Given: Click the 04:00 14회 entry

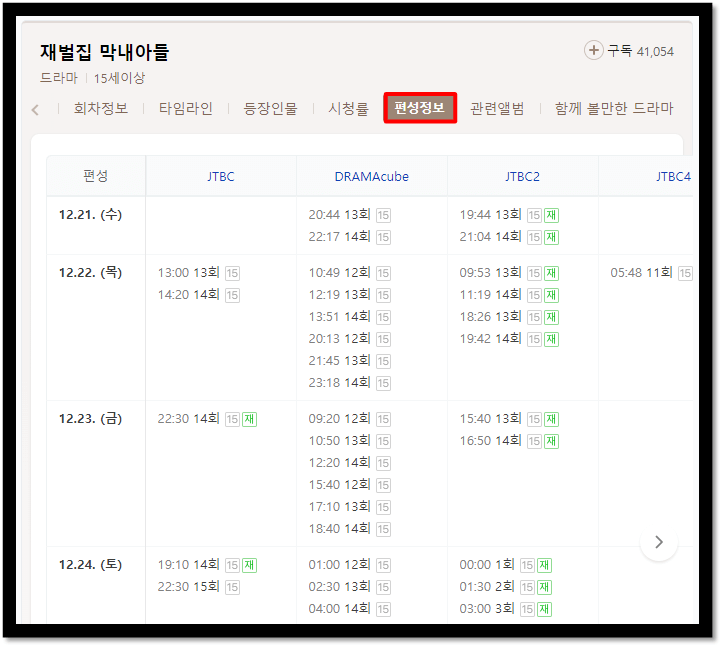Looking at the screenshot, I should pos(349,610).
